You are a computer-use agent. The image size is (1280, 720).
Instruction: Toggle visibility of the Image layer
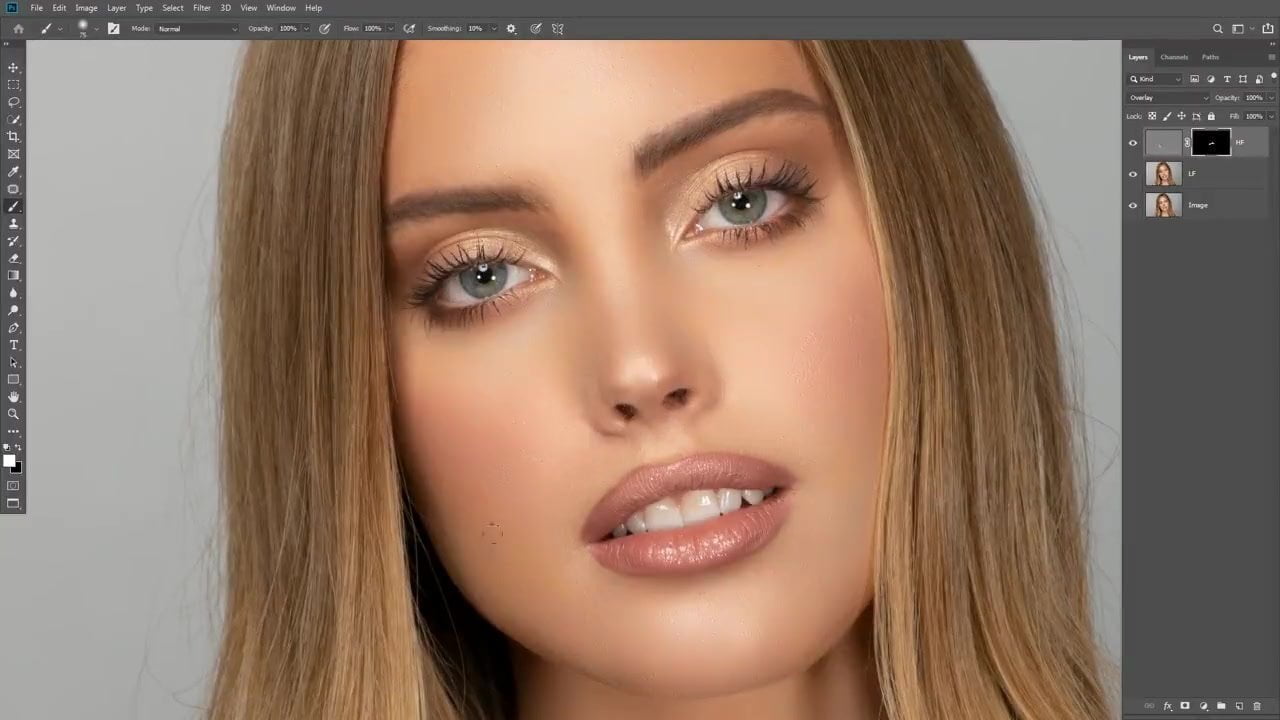tap(1133, 205)
